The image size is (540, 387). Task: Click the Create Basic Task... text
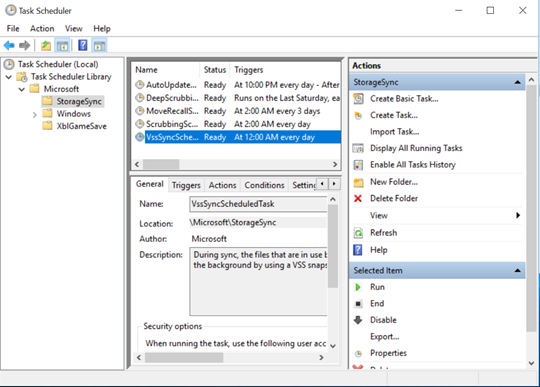coord(404,99)
